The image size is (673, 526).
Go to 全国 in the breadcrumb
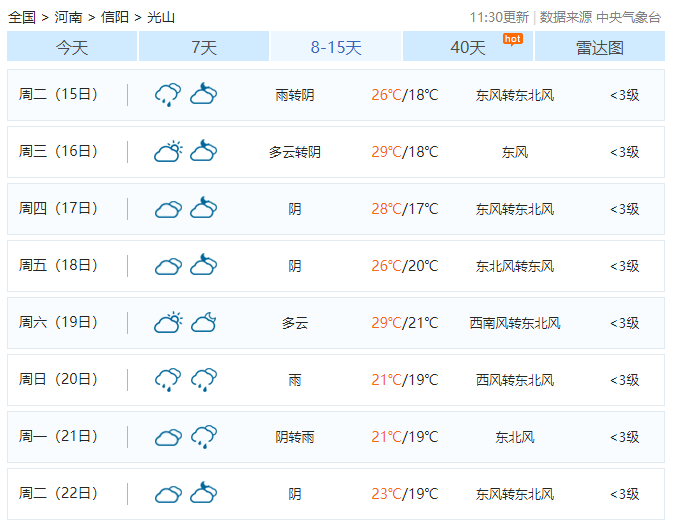tap(22, 17)
